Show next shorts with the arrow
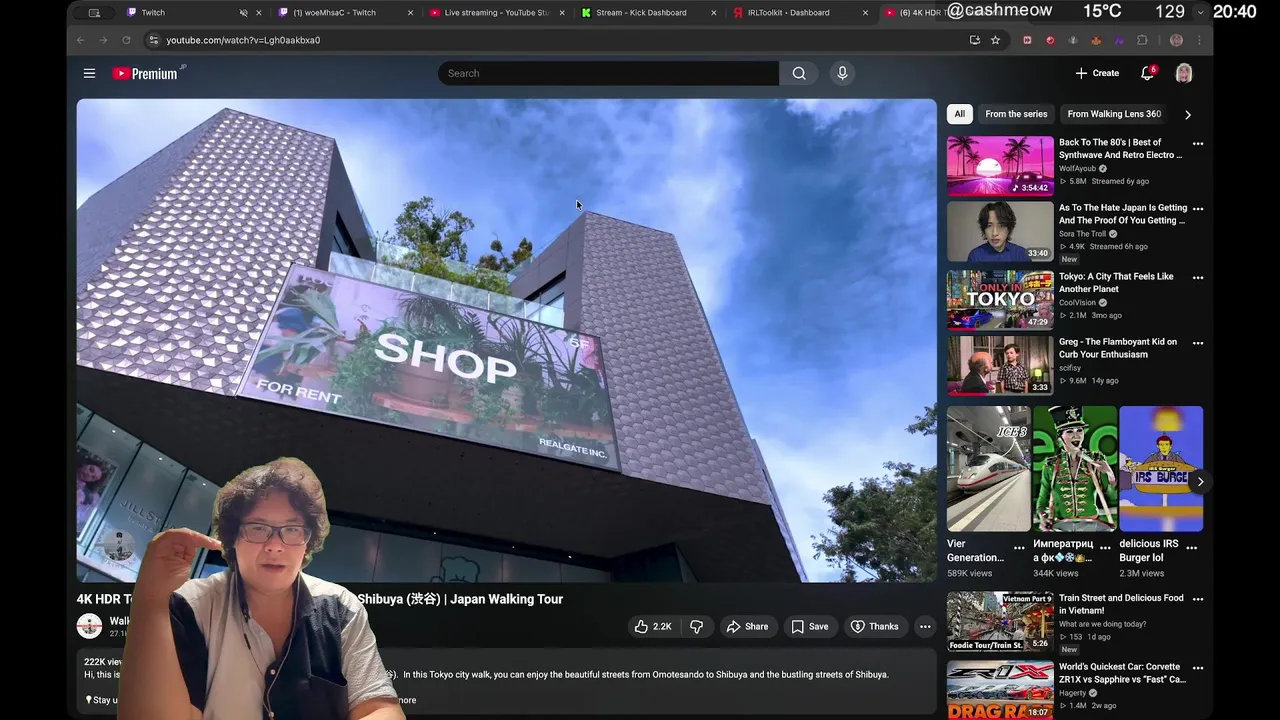The width and height of the screenshot is (1280, 720). (x=1200, y=481)
